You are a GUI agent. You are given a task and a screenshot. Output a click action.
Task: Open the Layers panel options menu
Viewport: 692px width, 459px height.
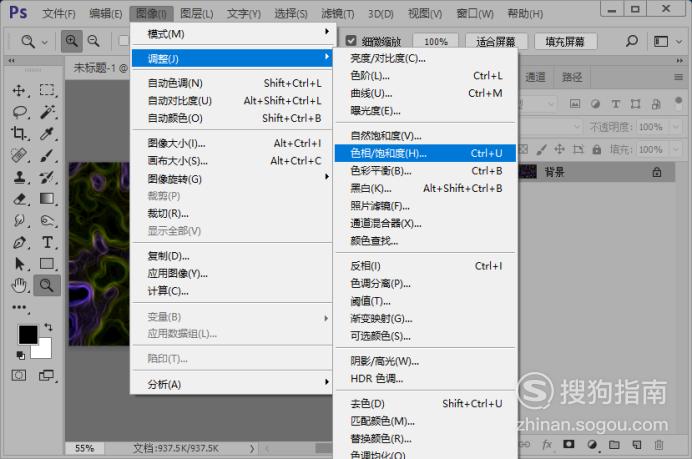(x=679, y=77)
